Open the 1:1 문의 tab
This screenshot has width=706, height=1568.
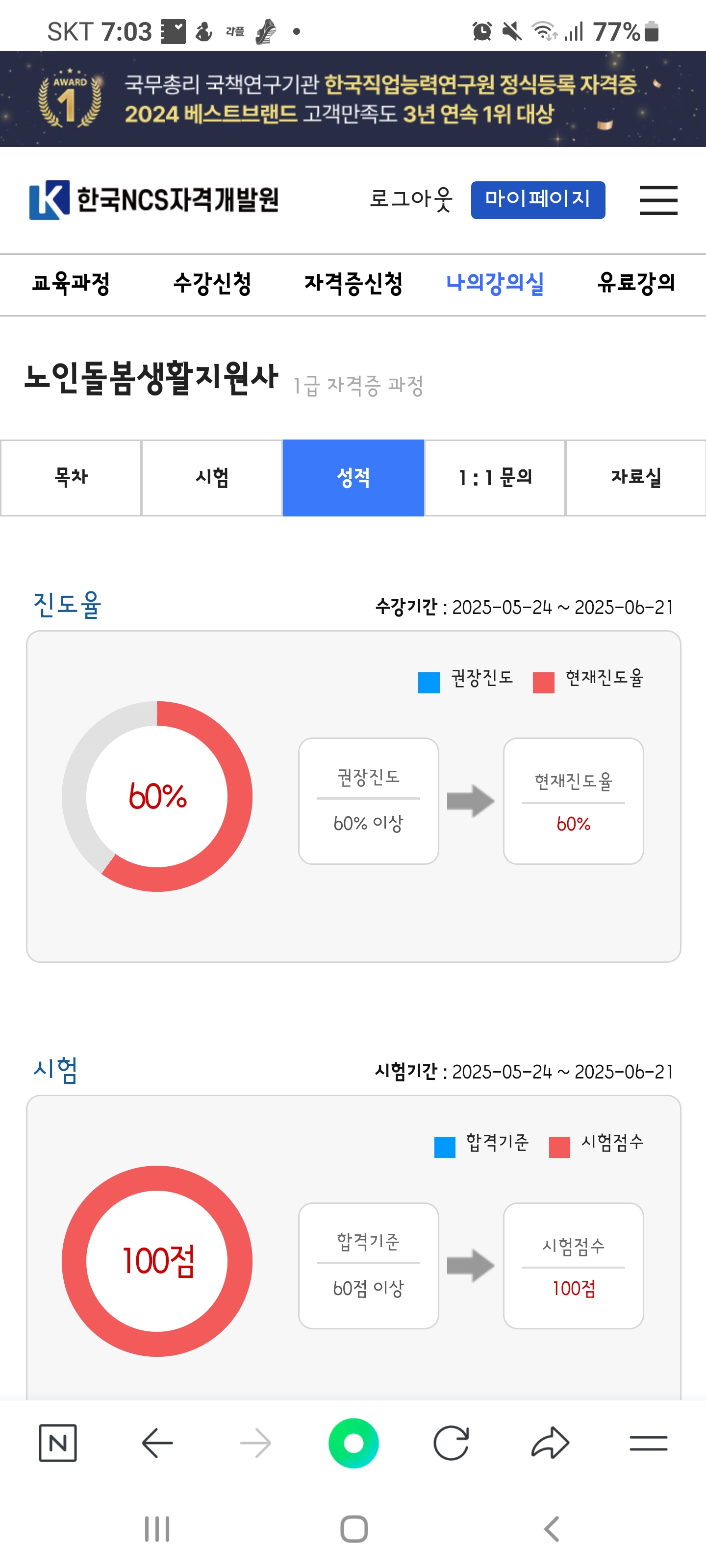[495, 478]
